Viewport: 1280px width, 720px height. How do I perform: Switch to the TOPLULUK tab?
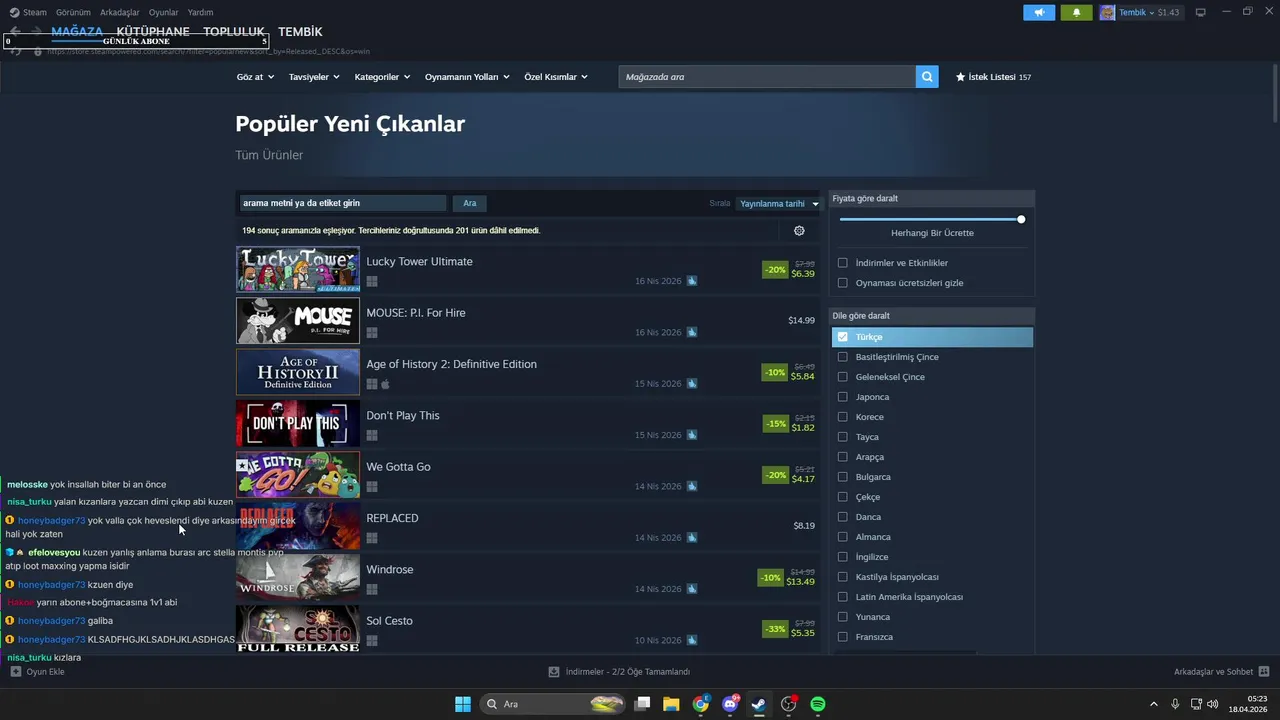pyautogui.click(x=234, y=32)
